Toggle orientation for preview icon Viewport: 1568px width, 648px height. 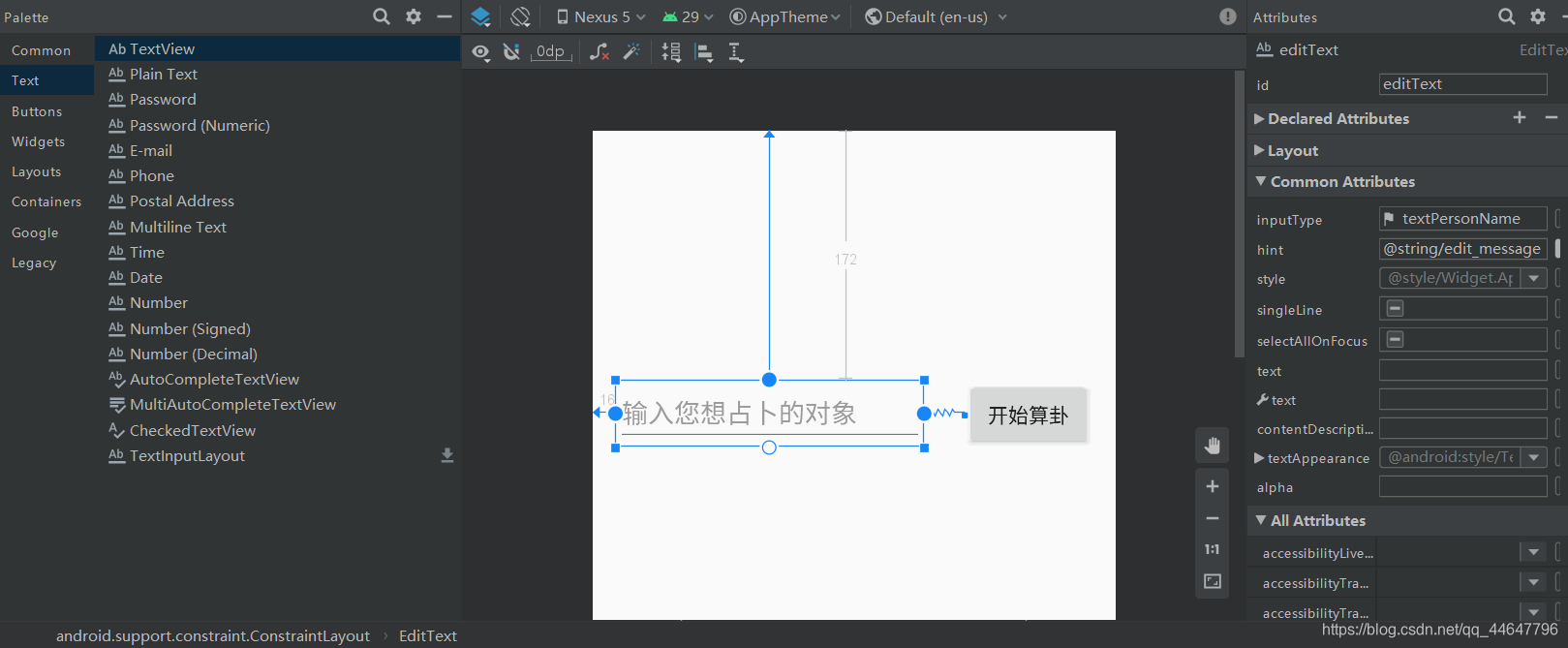[521, 16]
